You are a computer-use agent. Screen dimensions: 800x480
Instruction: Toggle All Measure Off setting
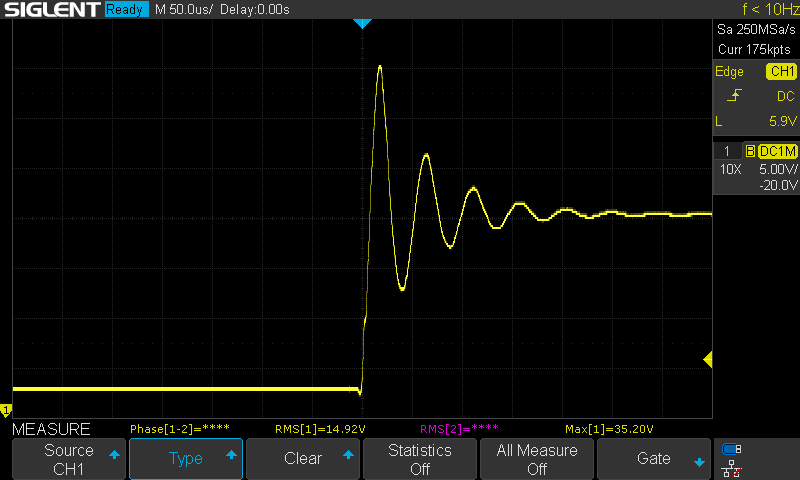click(x=537, y=459)
